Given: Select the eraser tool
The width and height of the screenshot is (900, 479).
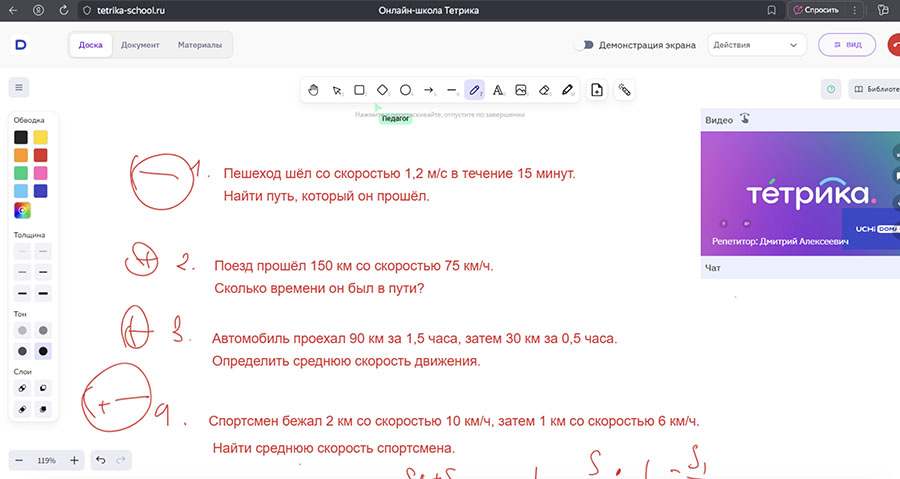Looking at the screenshot, I should tap(544, 90).
